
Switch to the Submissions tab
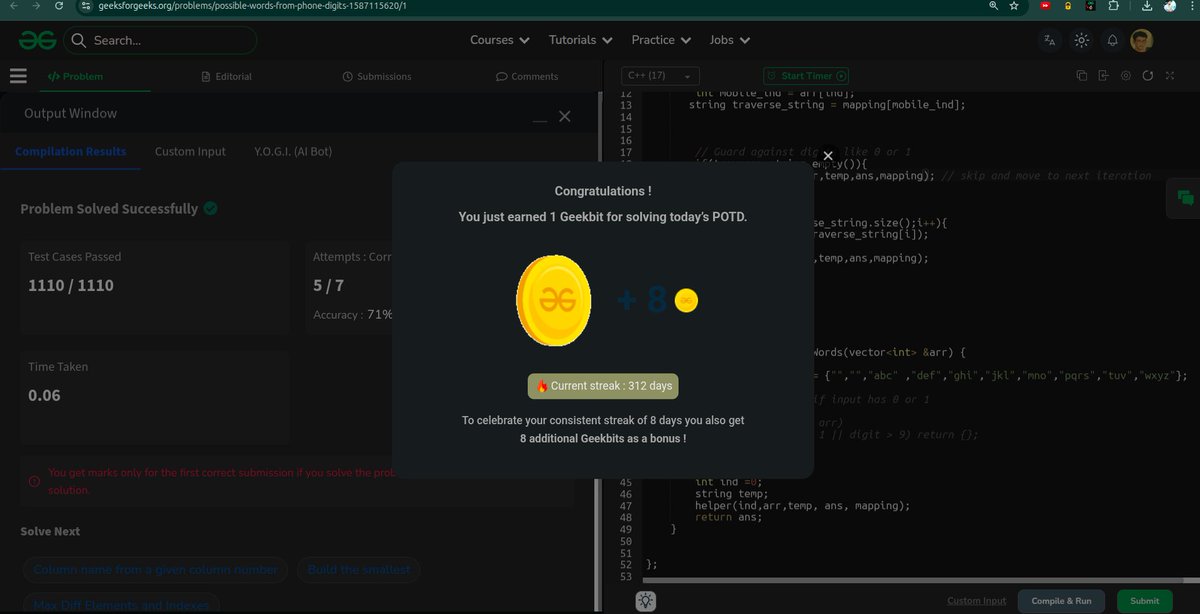coord(376,76)
